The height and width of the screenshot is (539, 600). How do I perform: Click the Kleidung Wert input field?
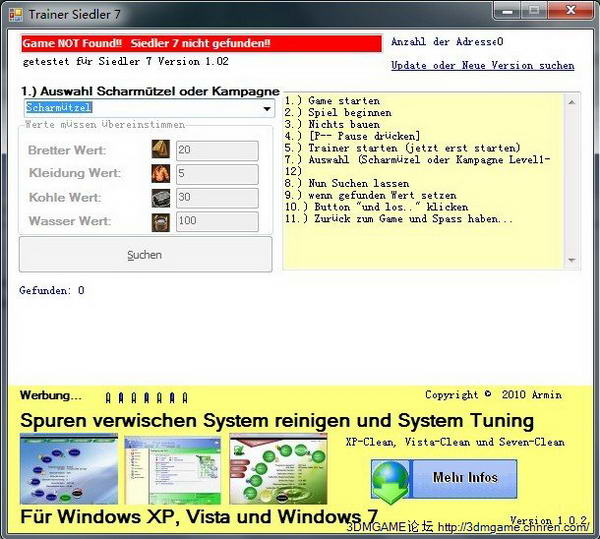pos(216,174)
